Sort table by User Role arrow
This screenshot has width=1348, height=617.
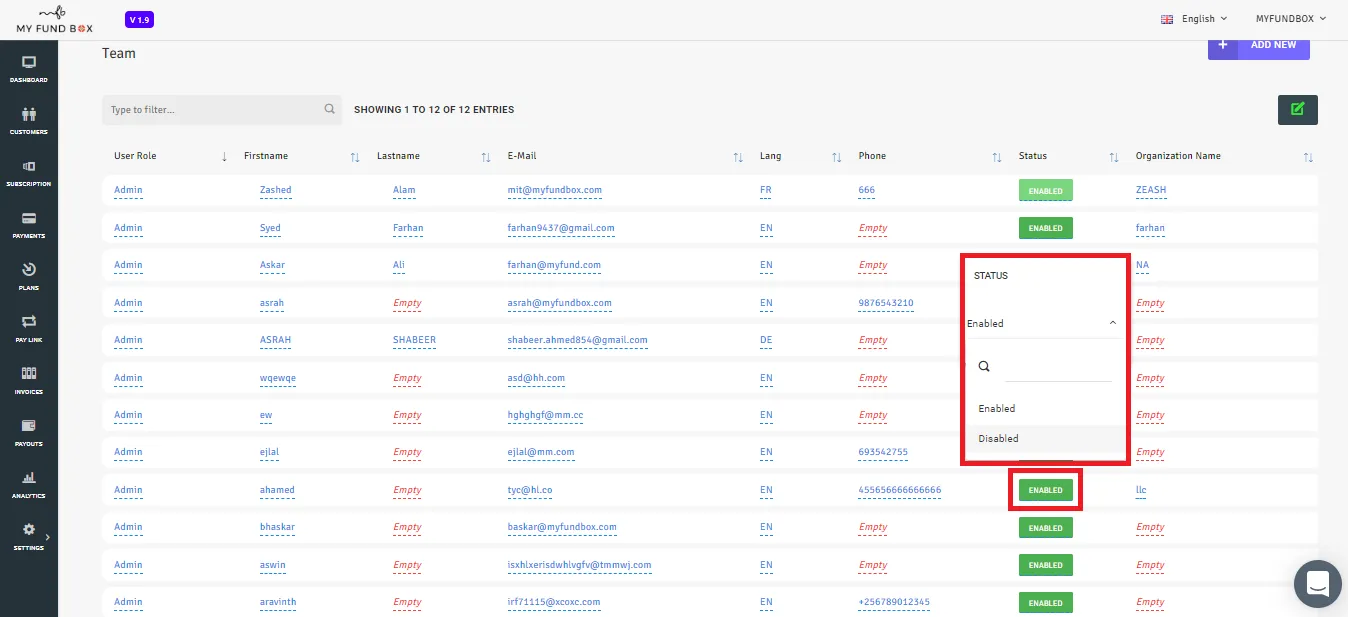[x=224, y=157]
